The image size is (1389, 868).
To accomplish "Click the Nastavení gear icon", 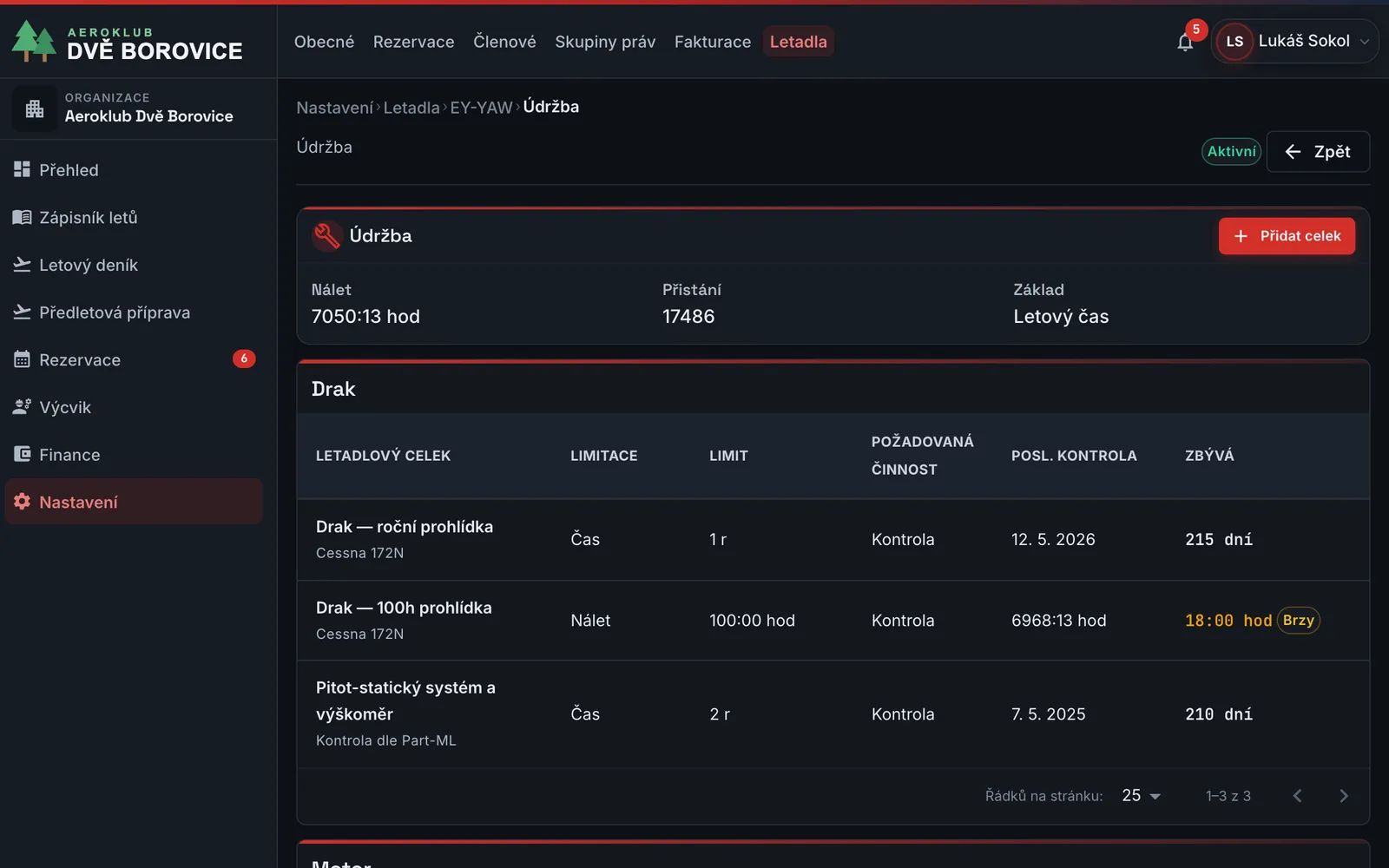I will 22,501.
